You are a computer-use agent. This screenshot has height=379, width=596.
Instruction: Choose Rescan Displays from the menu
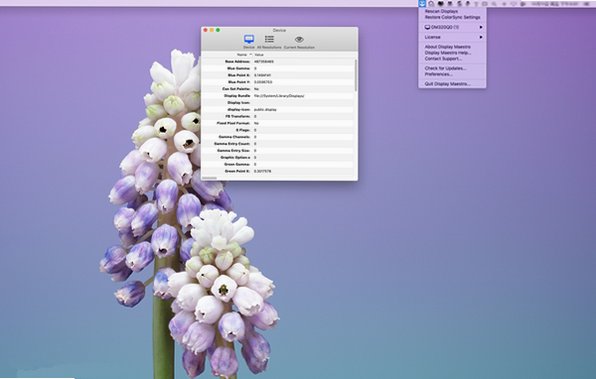point(441,11)
